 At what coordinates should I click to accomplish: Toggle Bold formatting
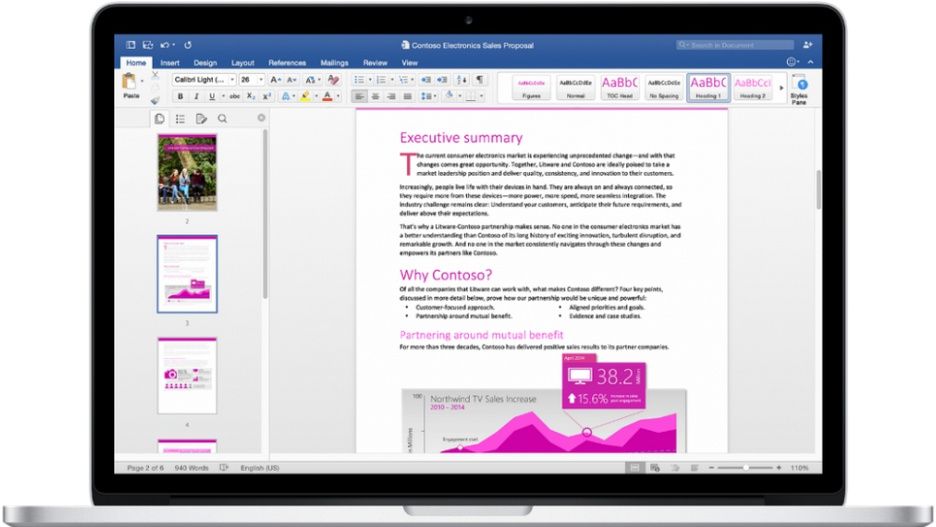point(180,96)
